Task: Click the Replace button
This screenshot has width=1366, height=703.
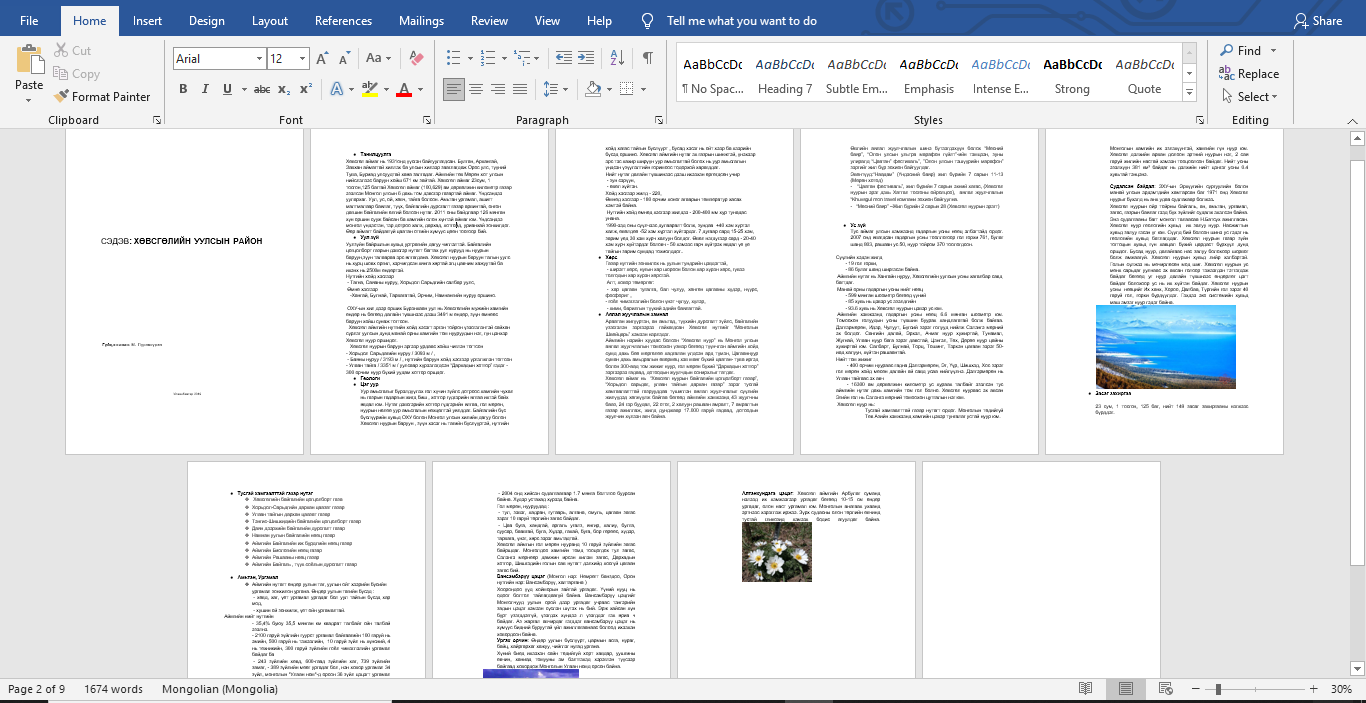Action: 1249,73
